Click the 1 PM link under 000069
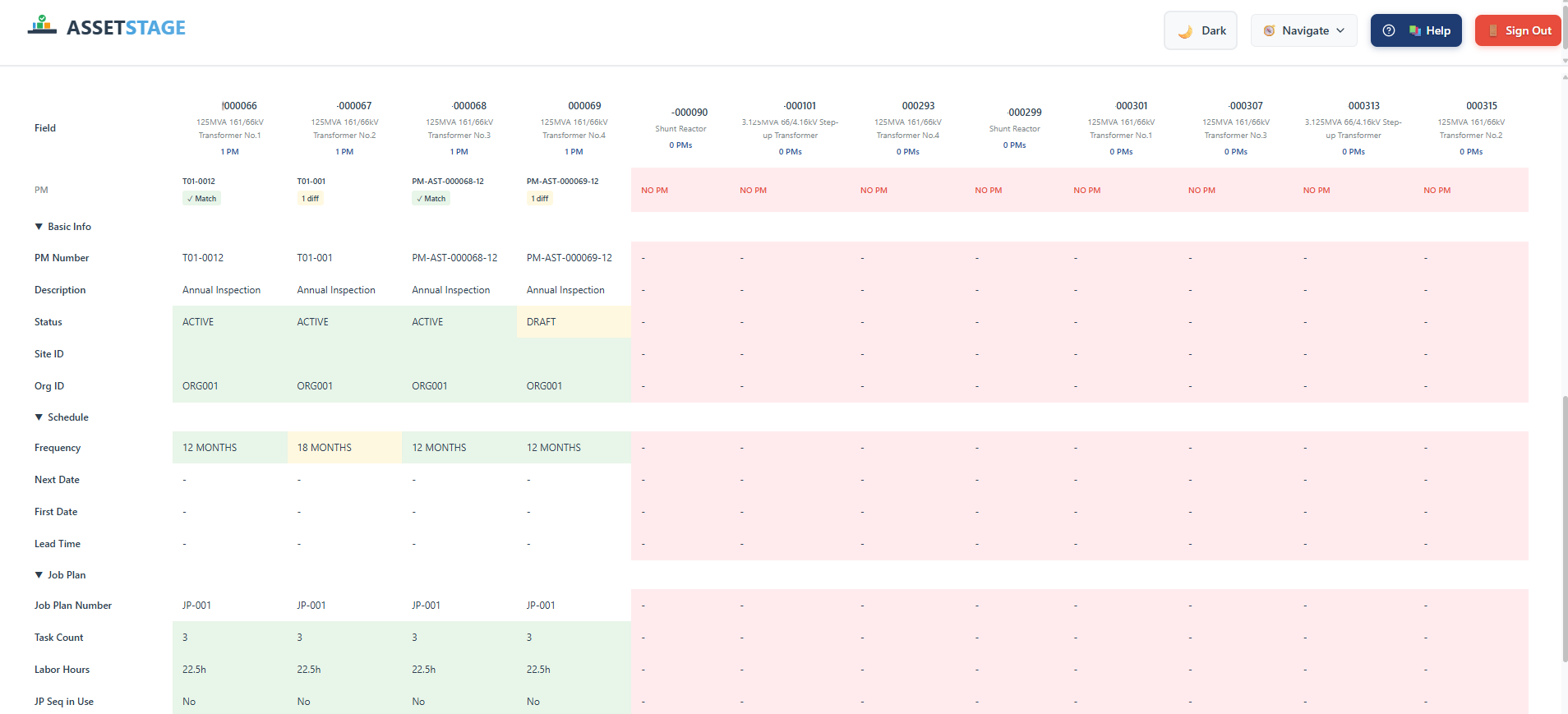This screenshot has width=1568, height=714. tap(574, 152)
